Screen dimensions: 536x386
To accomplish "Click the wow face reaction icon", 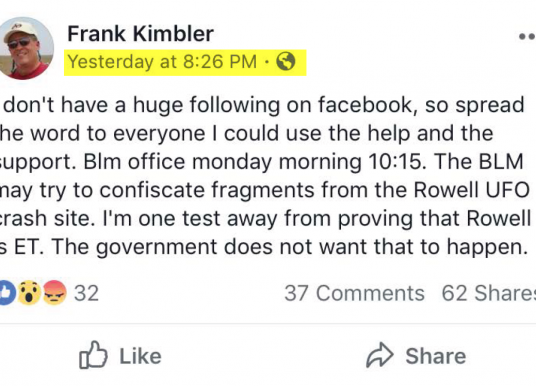I will click(x=29, y=293).
